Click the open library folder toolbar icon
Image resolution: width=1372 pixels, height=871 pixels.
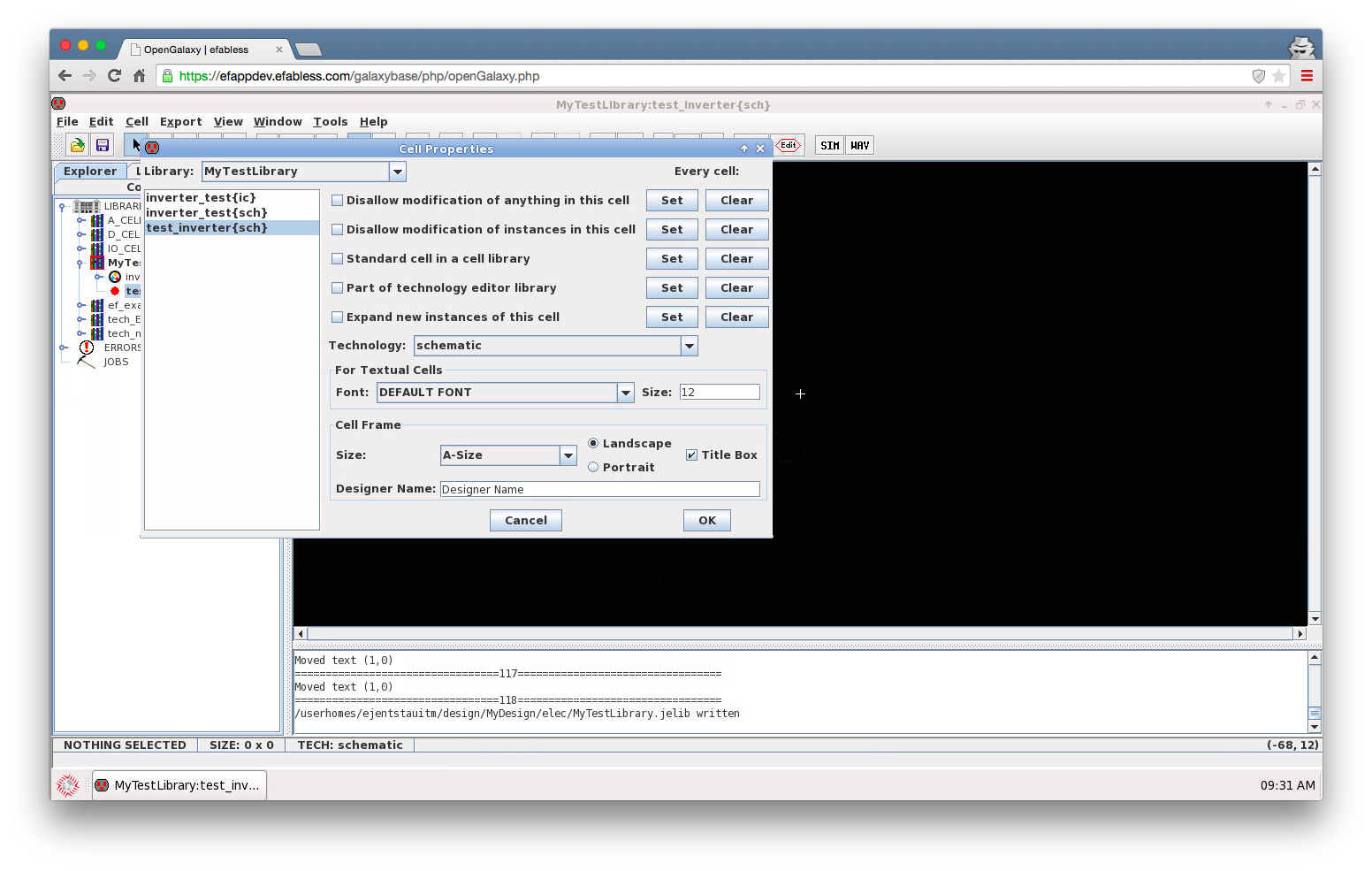78,145
